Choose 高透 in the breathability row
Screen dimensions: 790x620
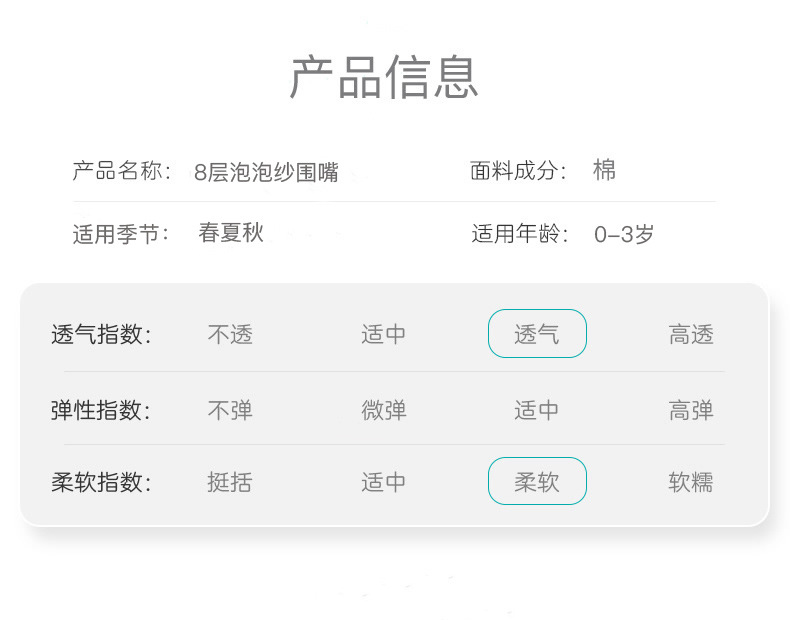[x=691, y=334]
